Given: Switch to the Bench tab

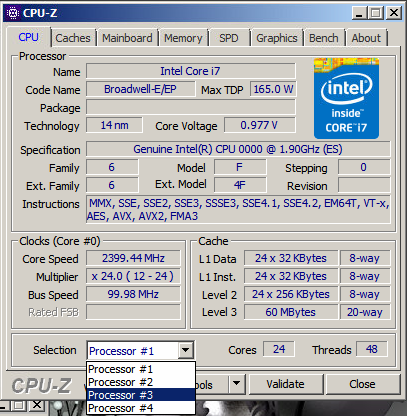Looking at the screenshot, I should coord(324,38).
